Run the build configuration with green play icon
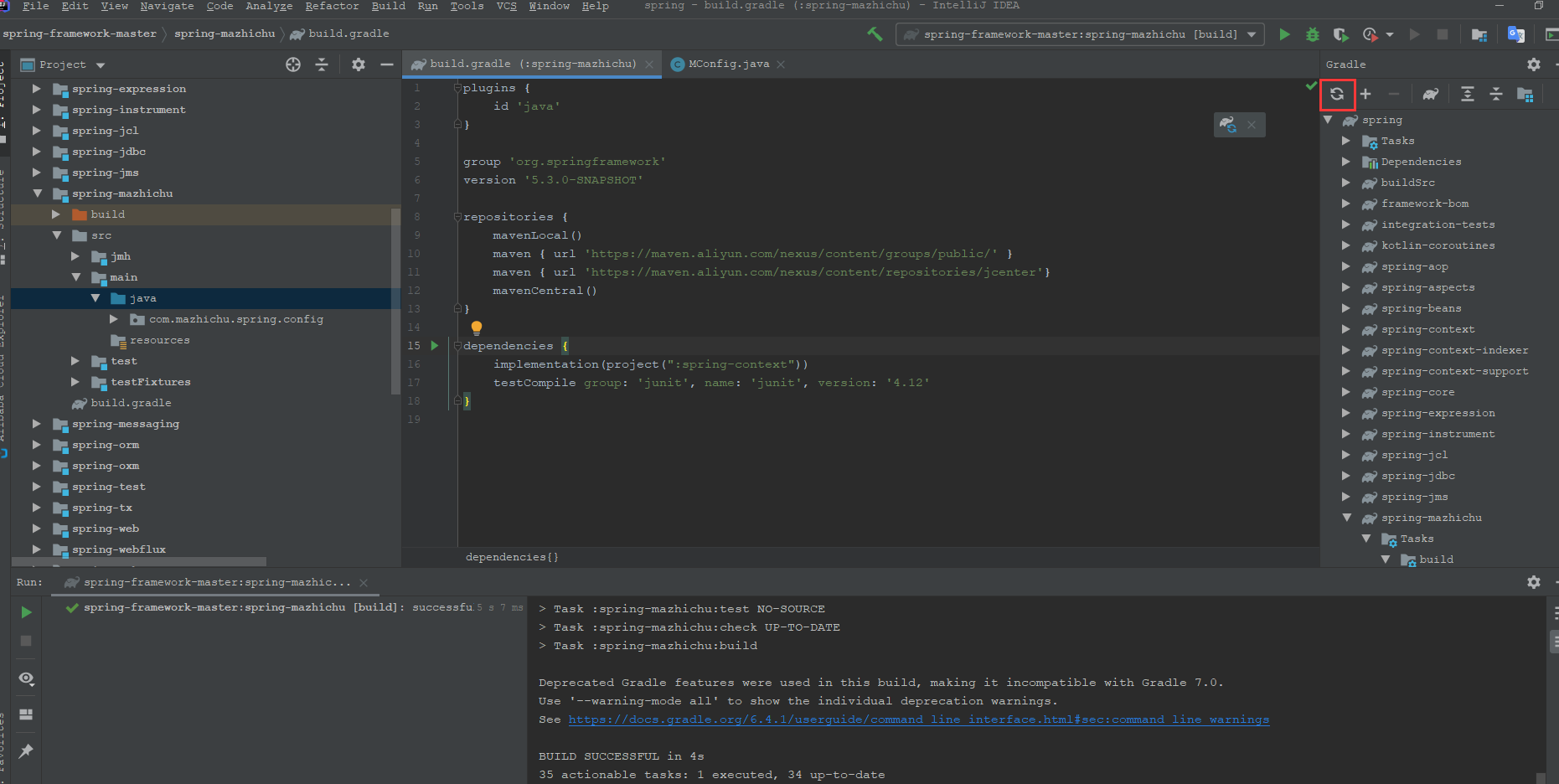The height and width of the screenshot is (784, 1559). coord(1284,34)
